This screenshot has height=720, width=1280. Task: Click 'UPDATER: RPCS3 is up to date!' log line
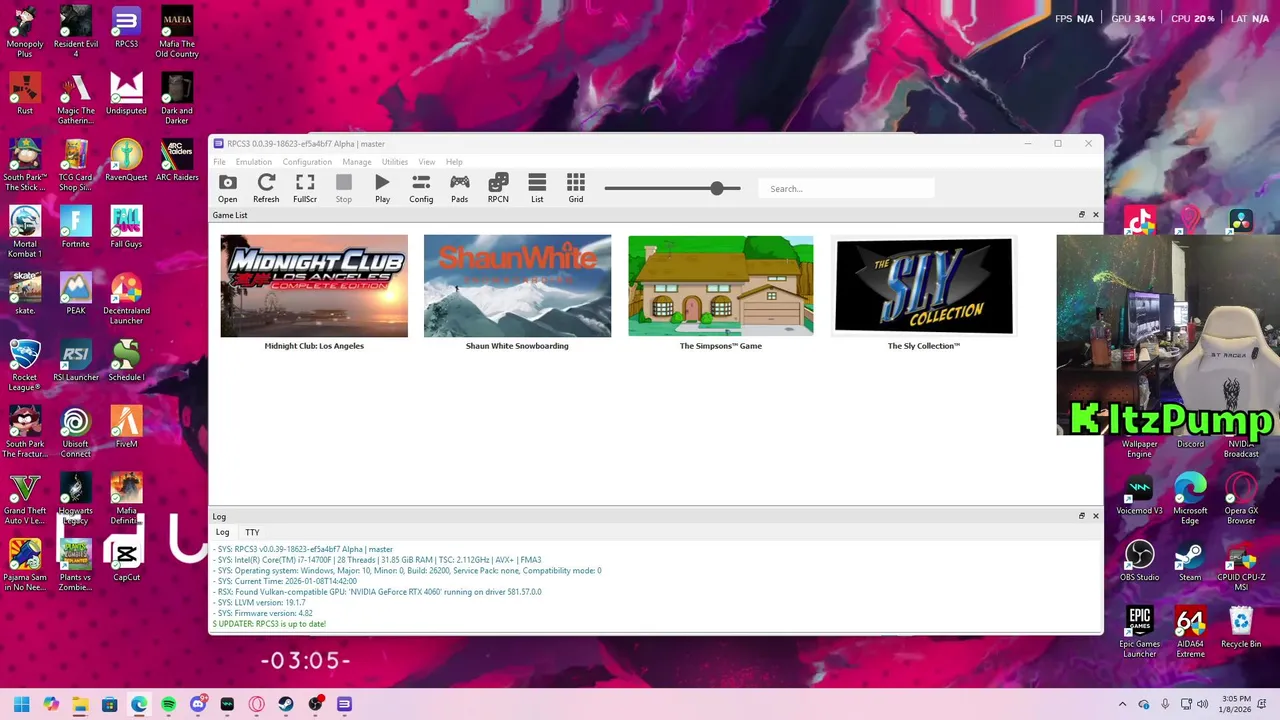[270, 624]
